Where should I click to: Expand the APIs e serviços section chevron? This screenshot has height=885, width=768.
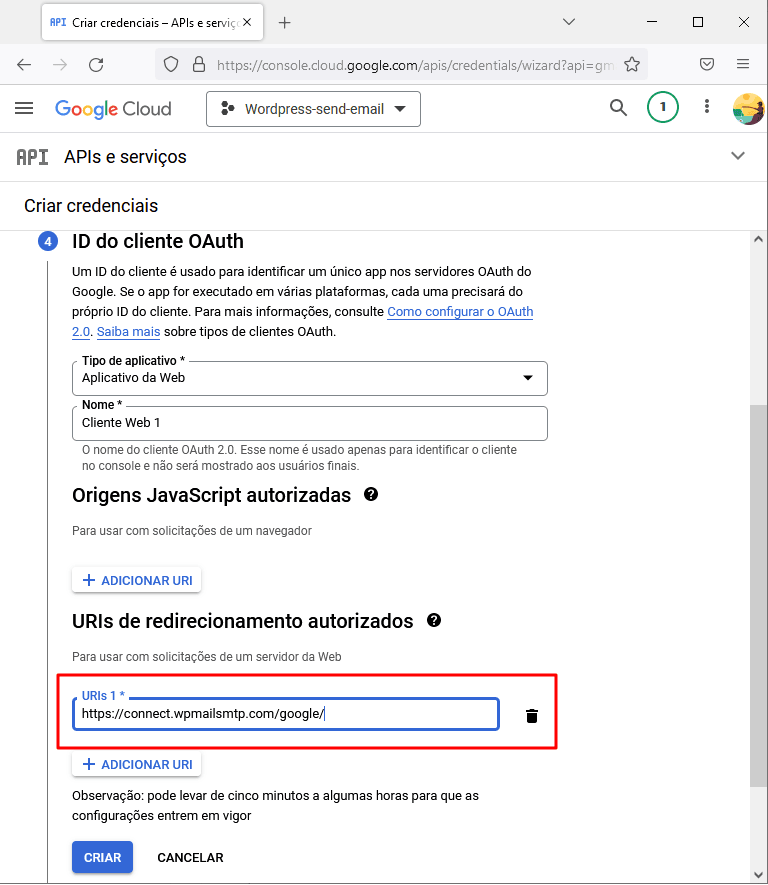point(738,156)
